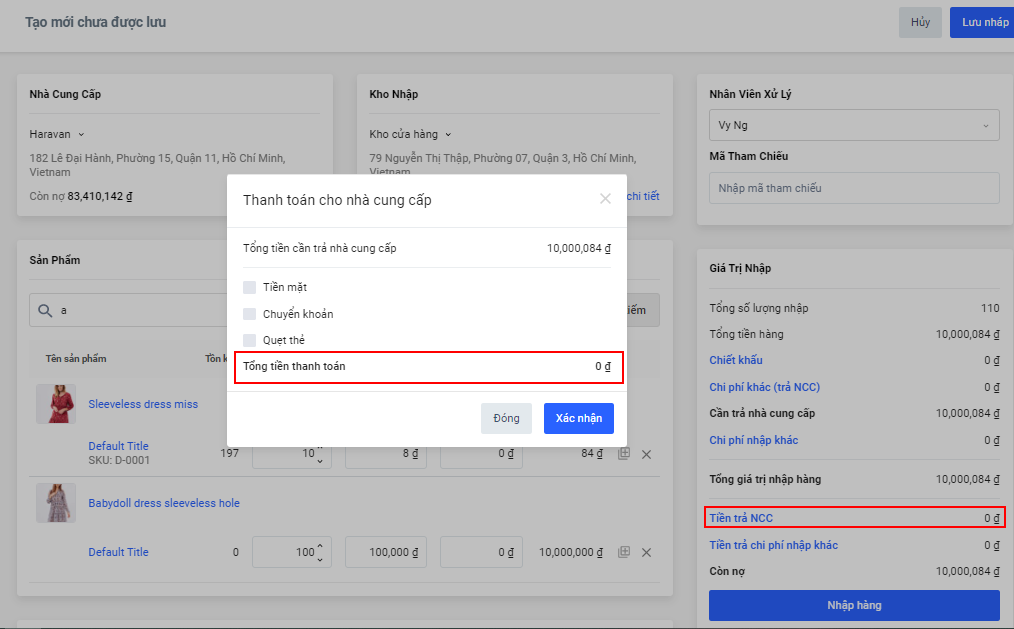Check the Quẹt thẻ option

[x=250, y=340]
